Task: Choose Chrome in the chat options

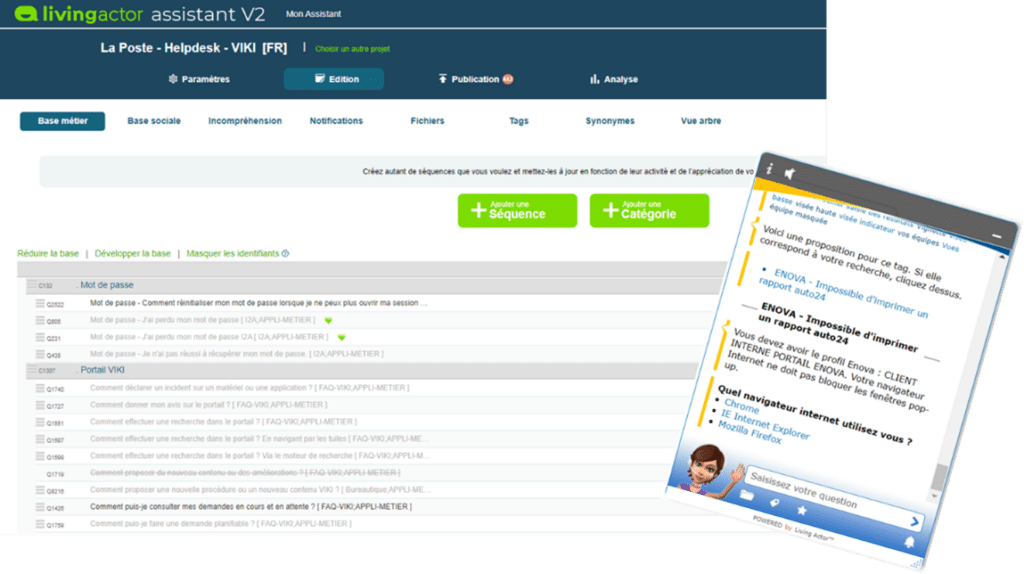Action: (741, 406)
